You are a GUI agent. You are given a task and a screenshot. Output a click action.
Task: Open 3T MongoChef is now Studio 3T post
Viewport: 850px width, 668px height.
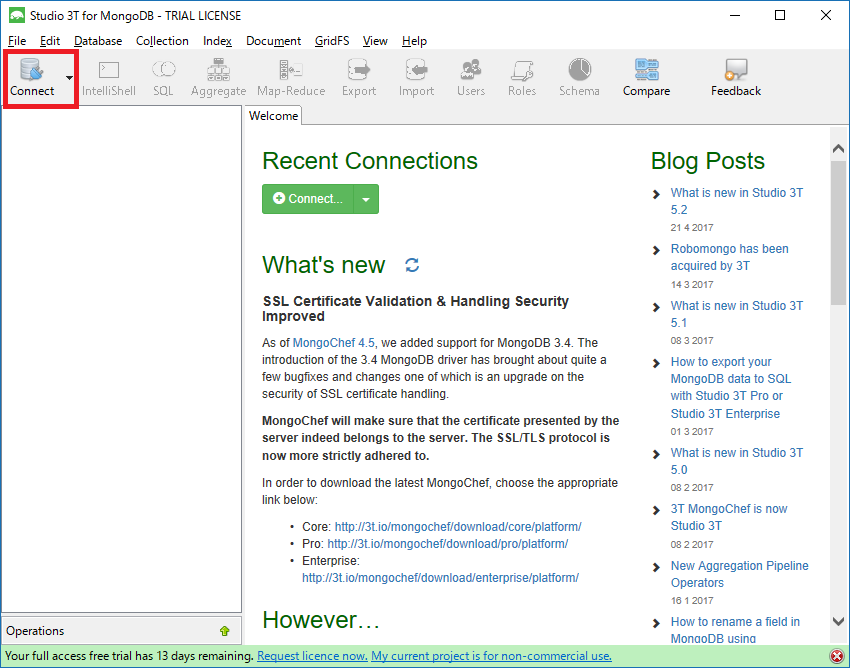[729, 517]
